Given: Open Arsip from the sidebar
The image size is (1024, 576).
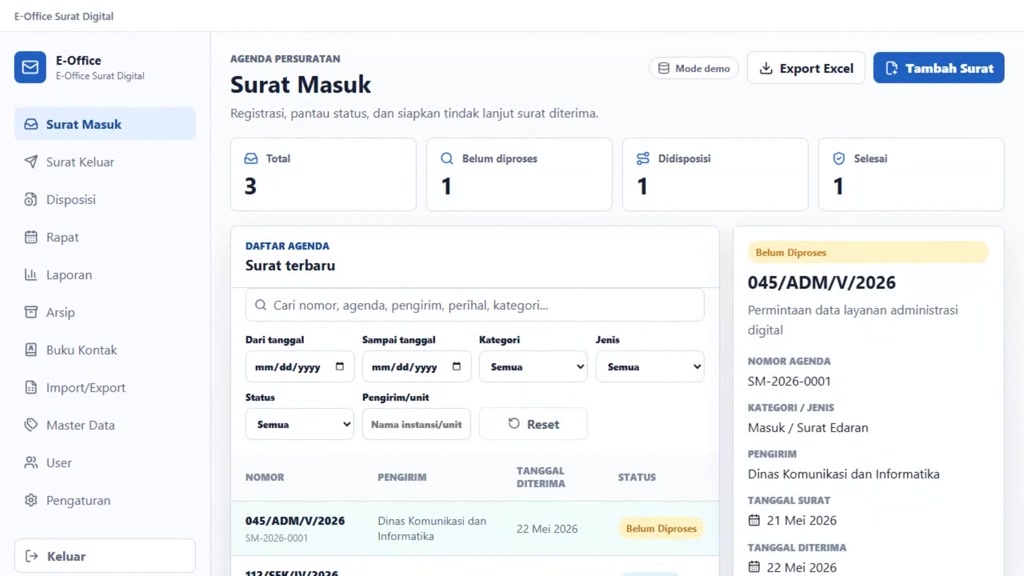Looking at the screenshot, I should [x=104, y=312].
